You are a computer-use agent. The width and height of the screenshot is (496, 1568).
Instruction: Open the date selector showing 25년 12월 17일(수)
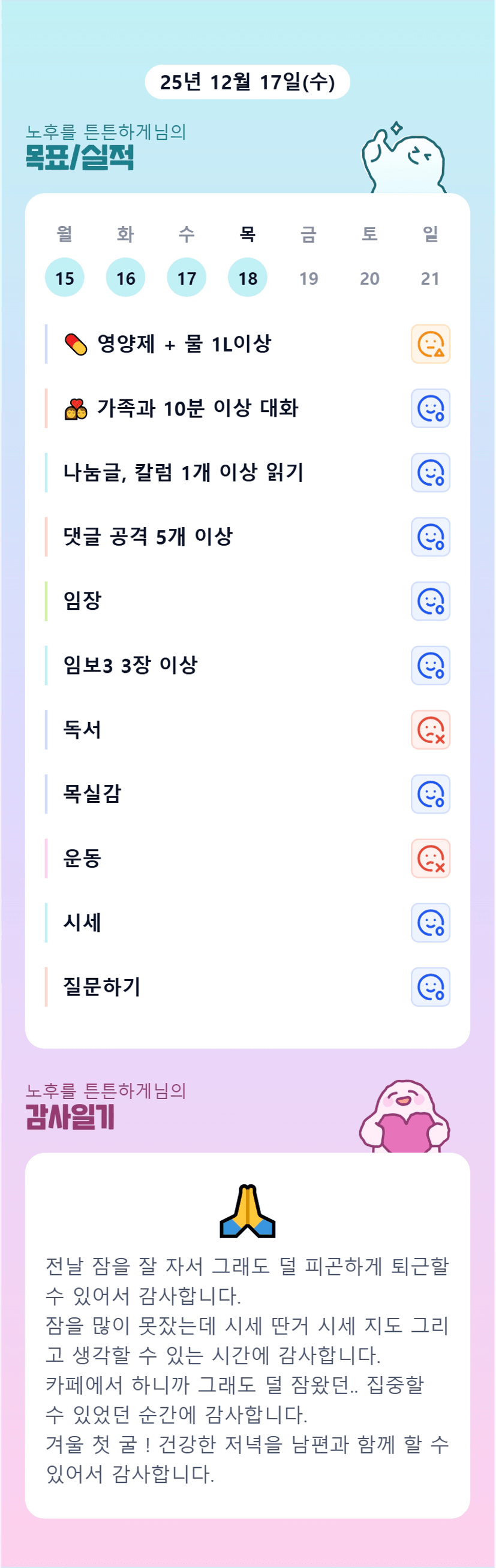point(247,82)
